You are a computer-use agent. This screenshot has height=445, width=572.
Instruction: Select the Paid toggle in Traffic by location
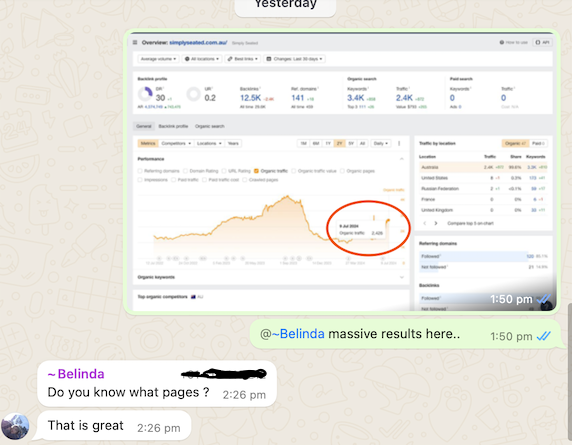tap(538, 143)
